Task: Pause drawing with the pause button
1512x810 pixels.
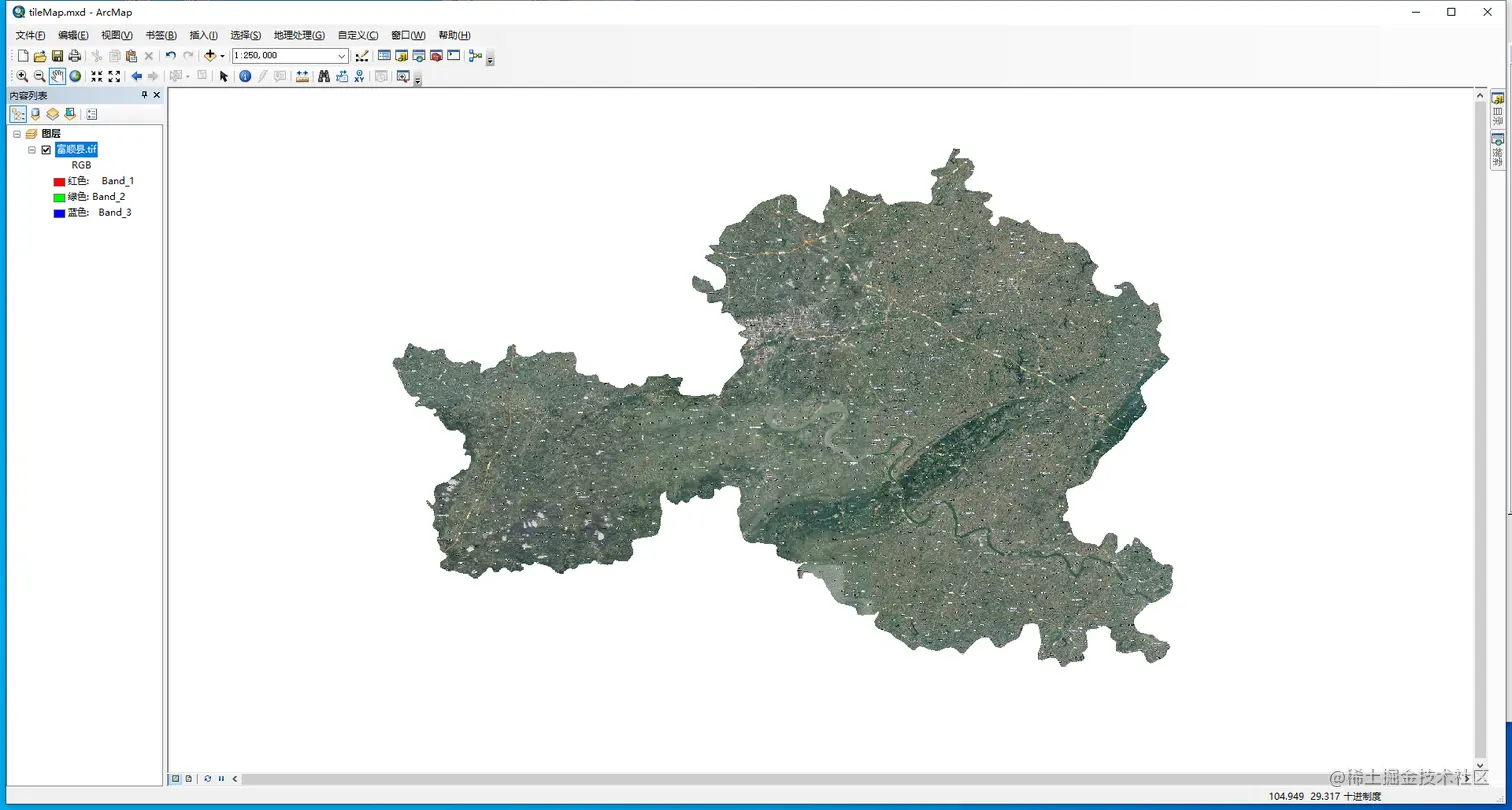Action: [221, 778]
